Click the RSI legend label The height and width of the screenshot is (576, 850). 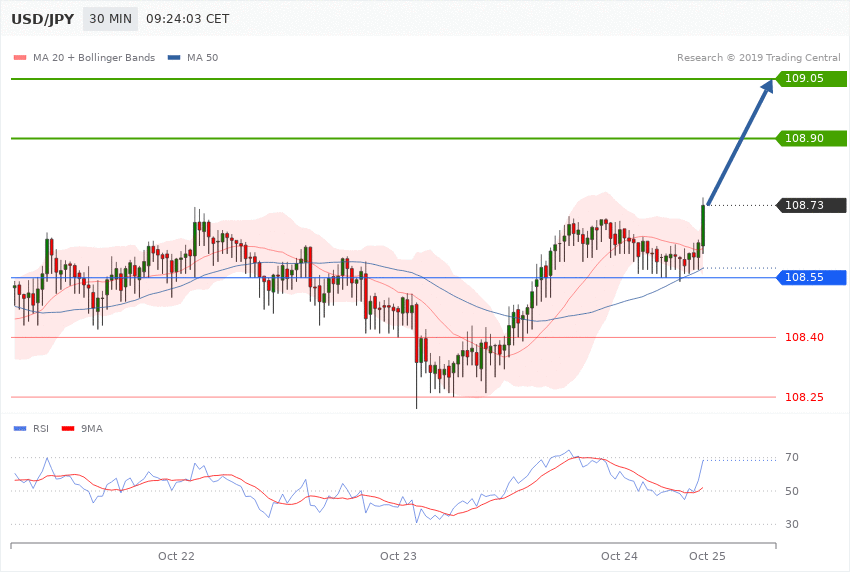pyautogui.click(x=41, y=429)
